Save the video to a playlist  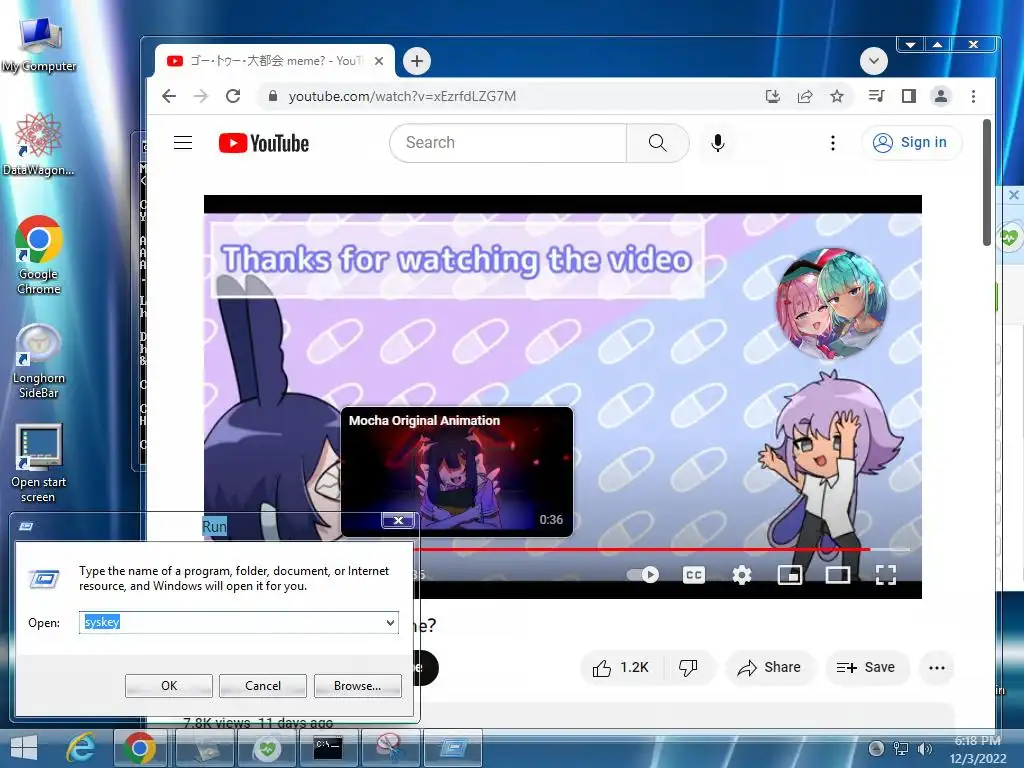coord(866,667)
